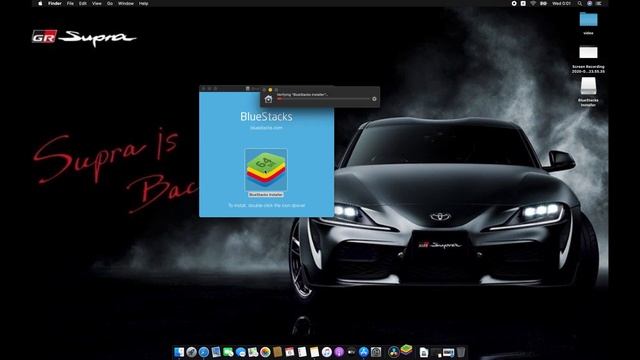The image size is (640, 360).
Task: Open the View menu
Action: click(x=97, y=3)
